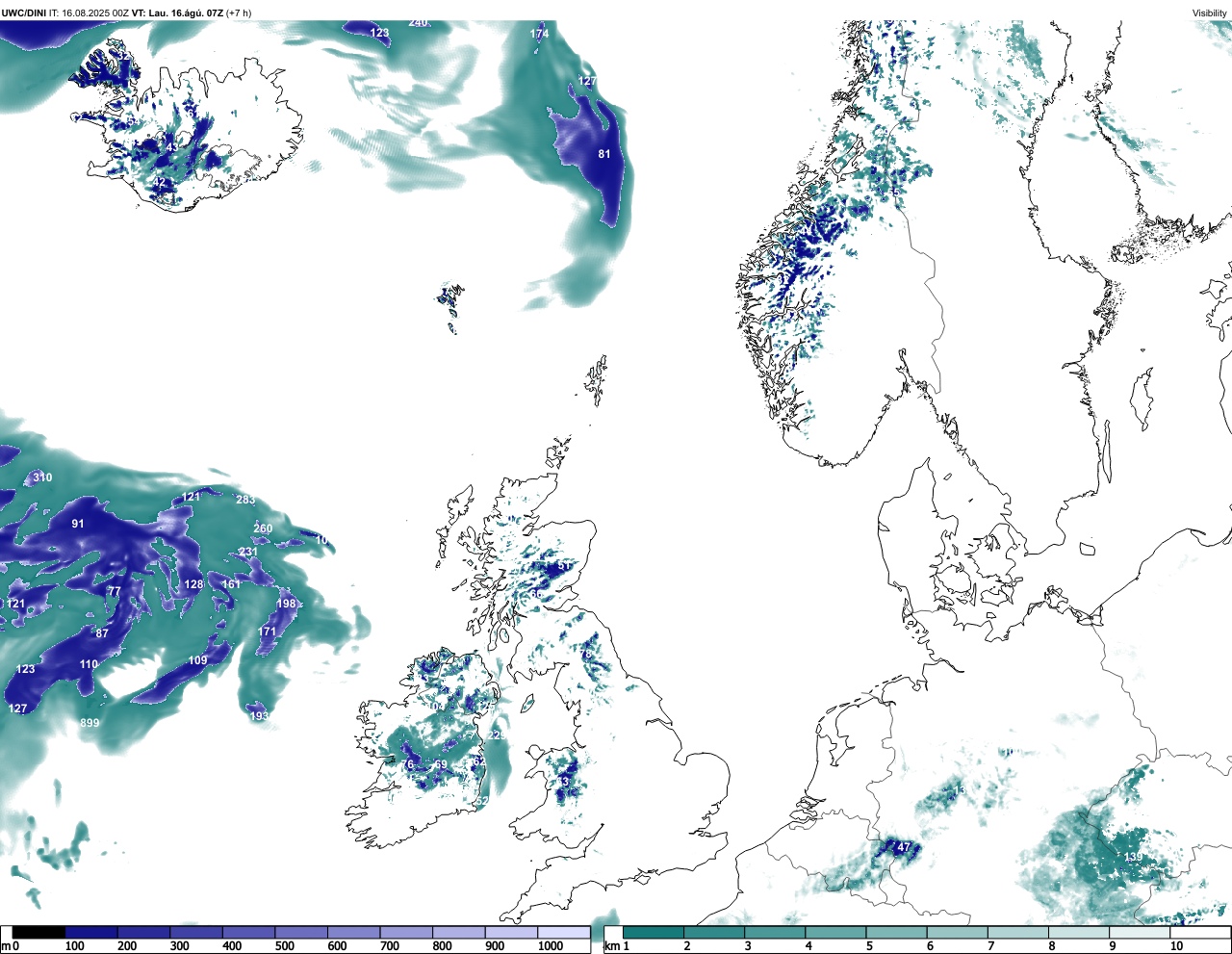Viewport: 1232px width, 954px height.
Task: Click the '139' value over Czech region
Action: click(1134, 857)
